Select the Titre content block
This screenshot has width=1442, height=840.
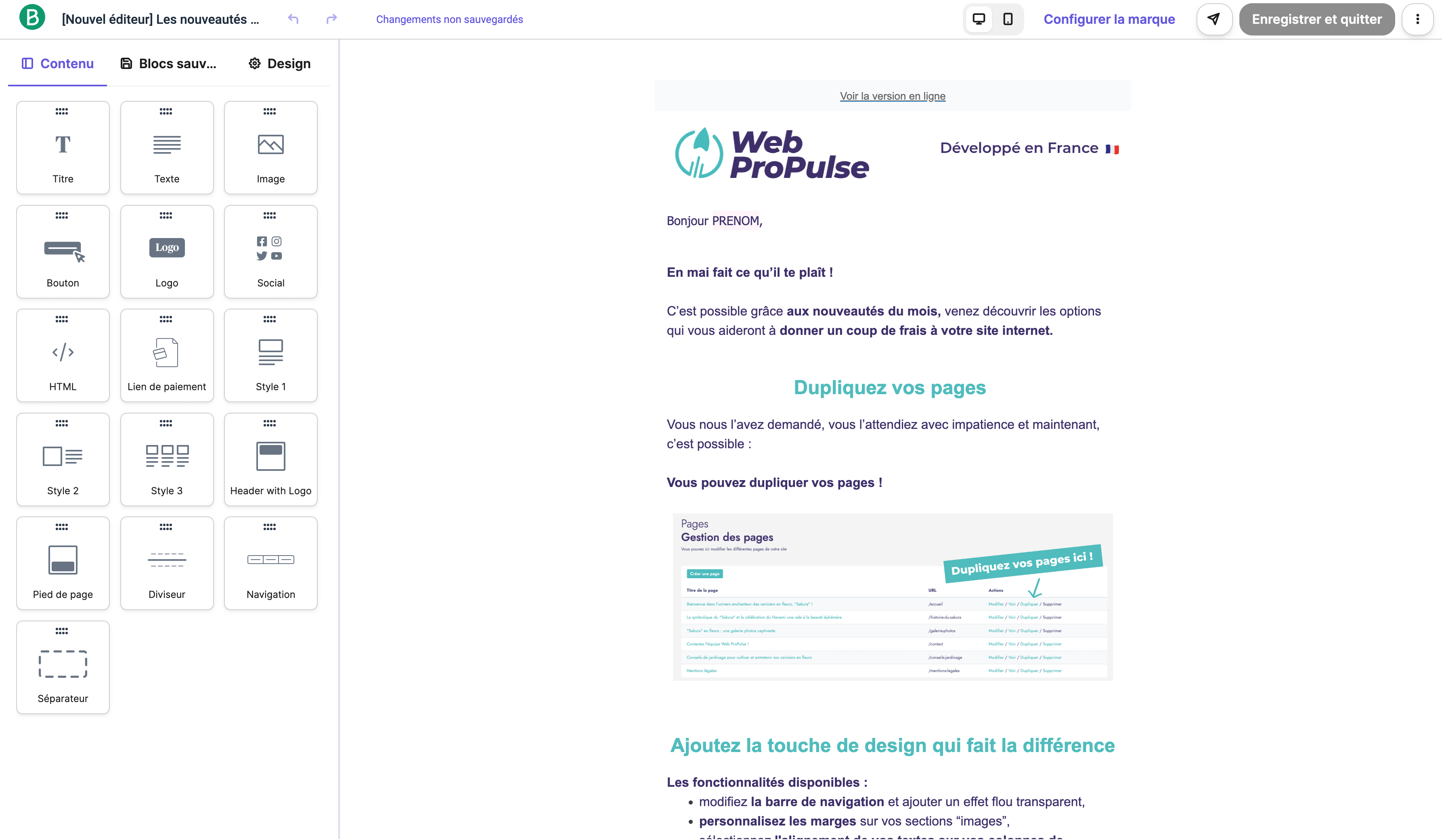point(63,148)
